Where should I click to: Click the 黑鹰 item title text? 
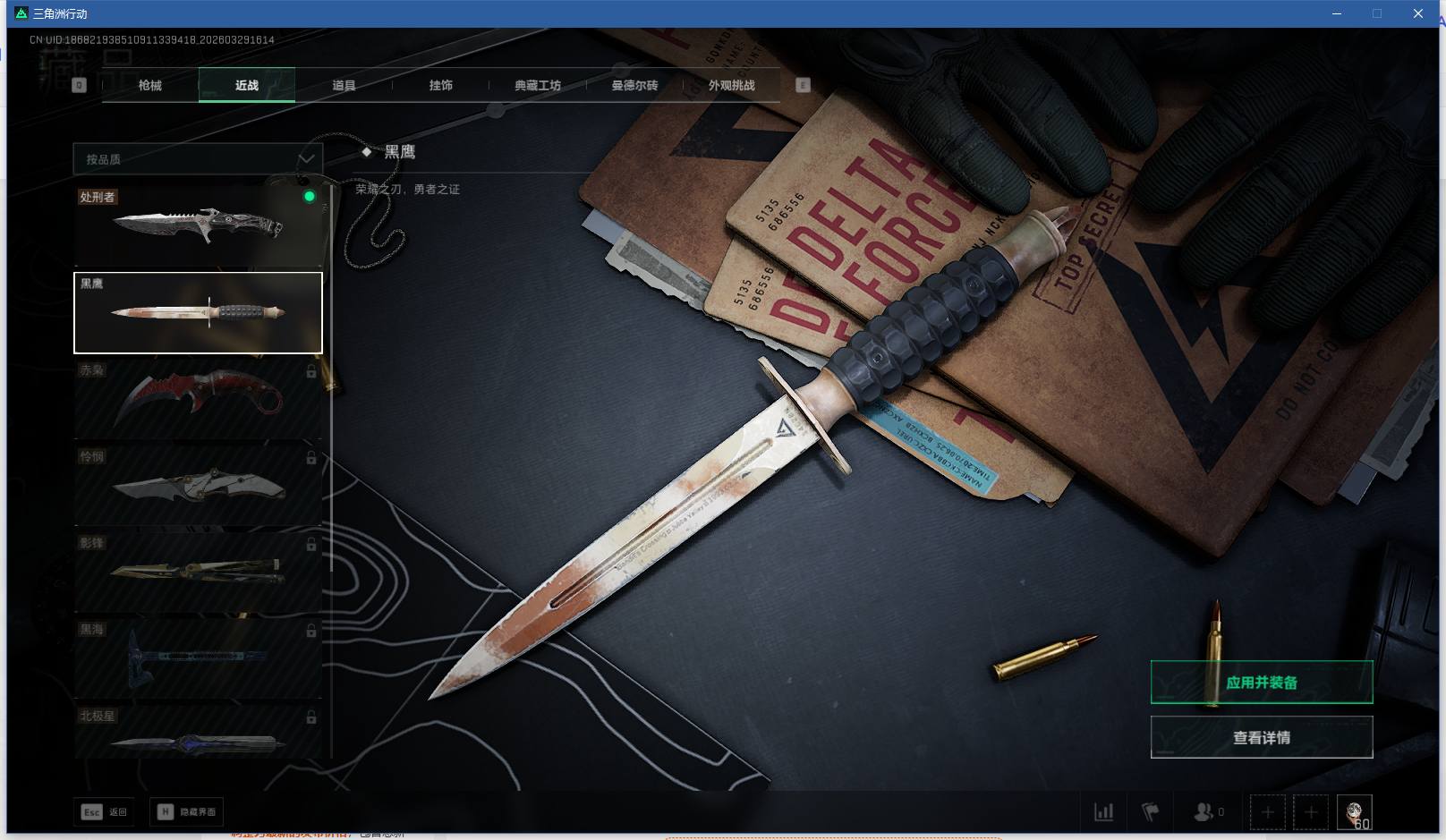pyautogui.click(x=400, y=152)
